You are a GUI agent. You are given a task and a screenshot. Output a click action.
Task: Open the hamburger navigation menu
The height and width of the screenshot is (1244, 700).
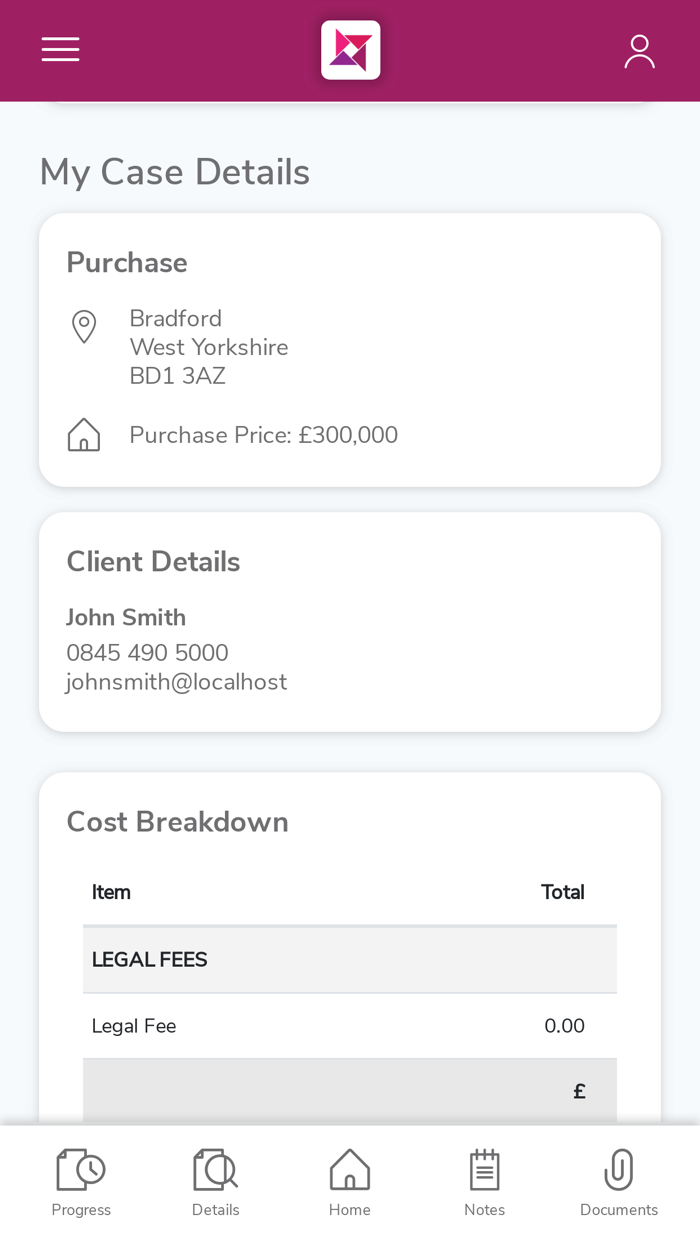pyautogui.click(x=60, y=49)
